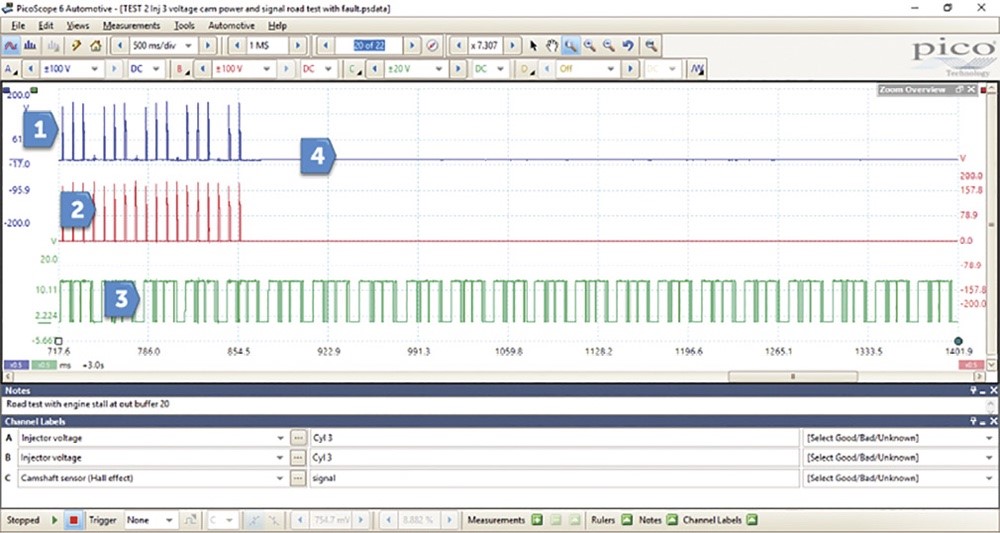Screen dimensions: 1000x533
Task: Toggle Rulers legend display
Action: click(627, 520)
